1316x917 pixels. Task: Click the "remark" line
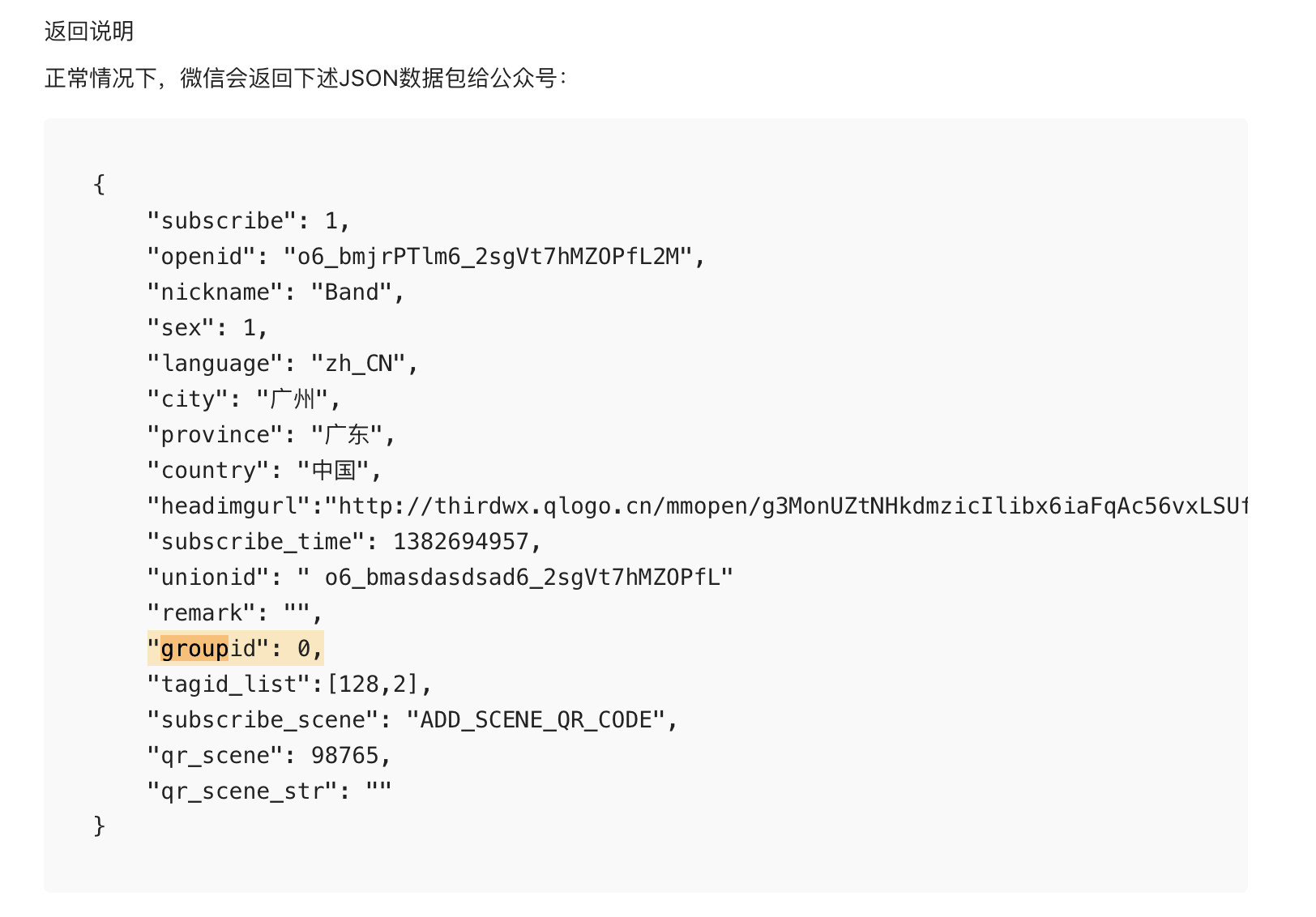pos(235,613)
